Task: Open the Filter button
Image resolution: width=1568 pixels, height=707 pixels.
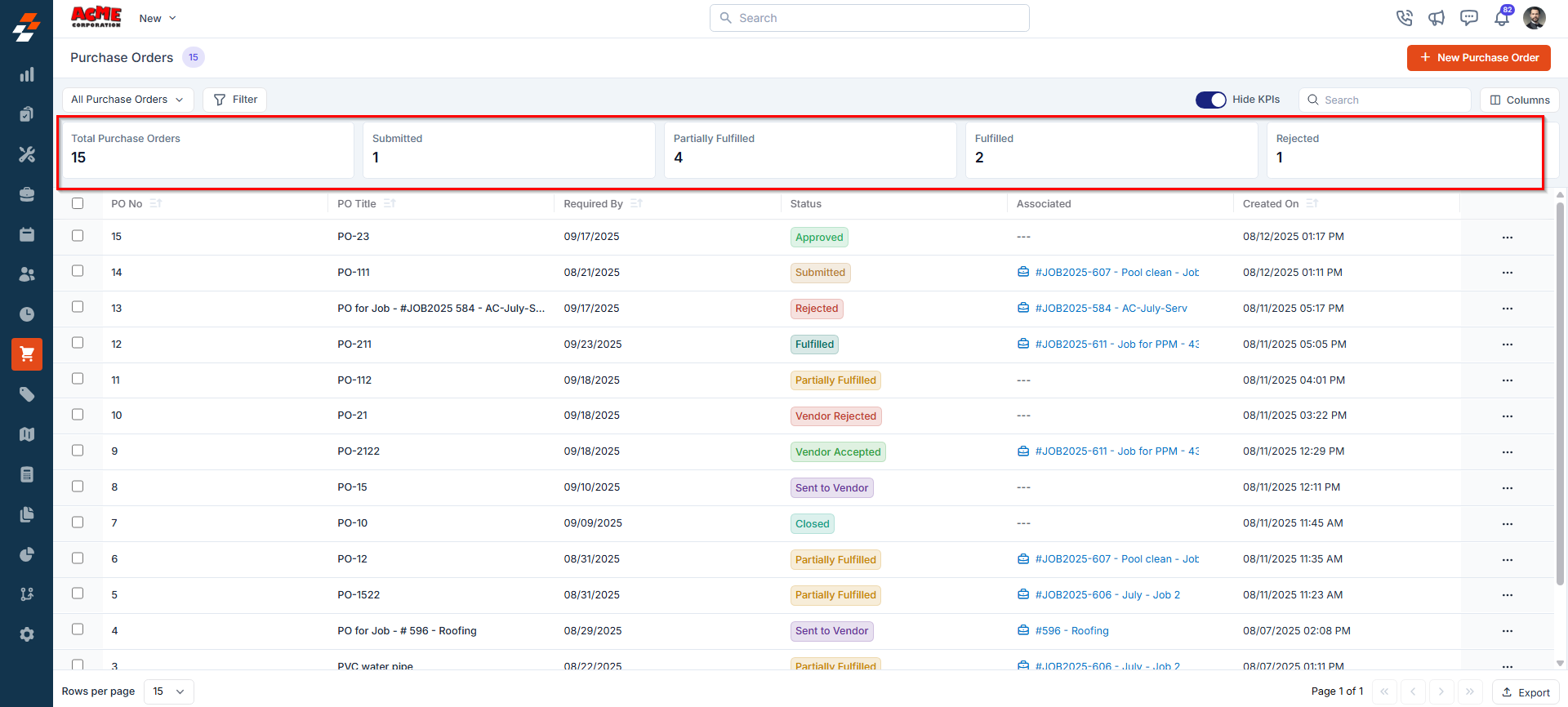Action: (235, 100)
